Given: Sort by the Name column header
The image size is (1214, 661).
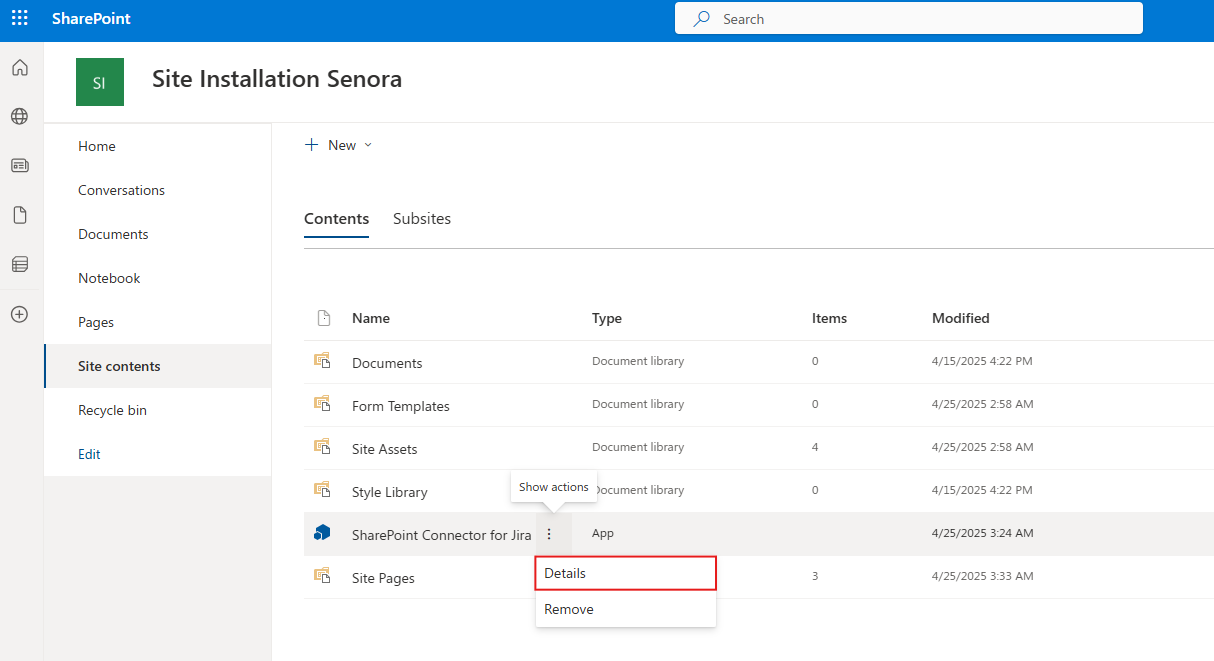Looking at the screenshot, I should click(x=371, y=318).
